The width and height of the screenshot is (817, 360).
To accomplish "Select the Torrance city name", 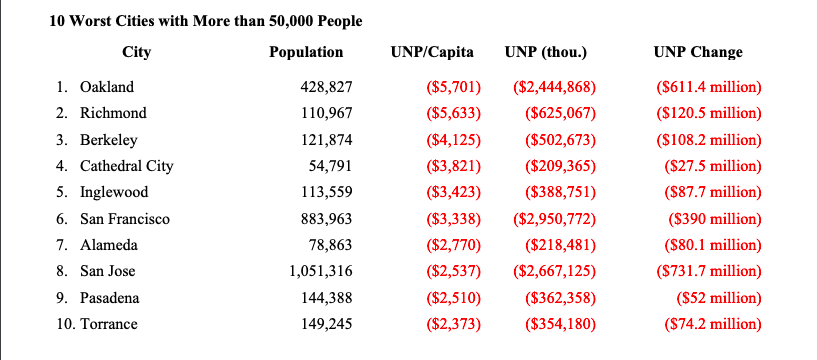I will click(x=109, y=324).
